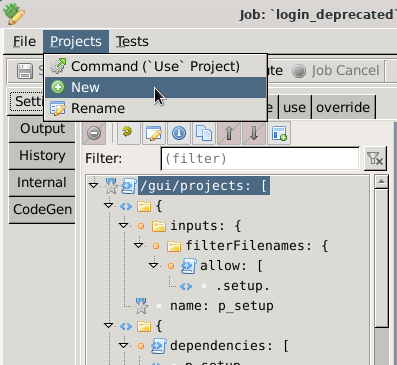Collapse the dependencies tree node
397x365 pixels.
pyautogui.click(x=123, y=345)
